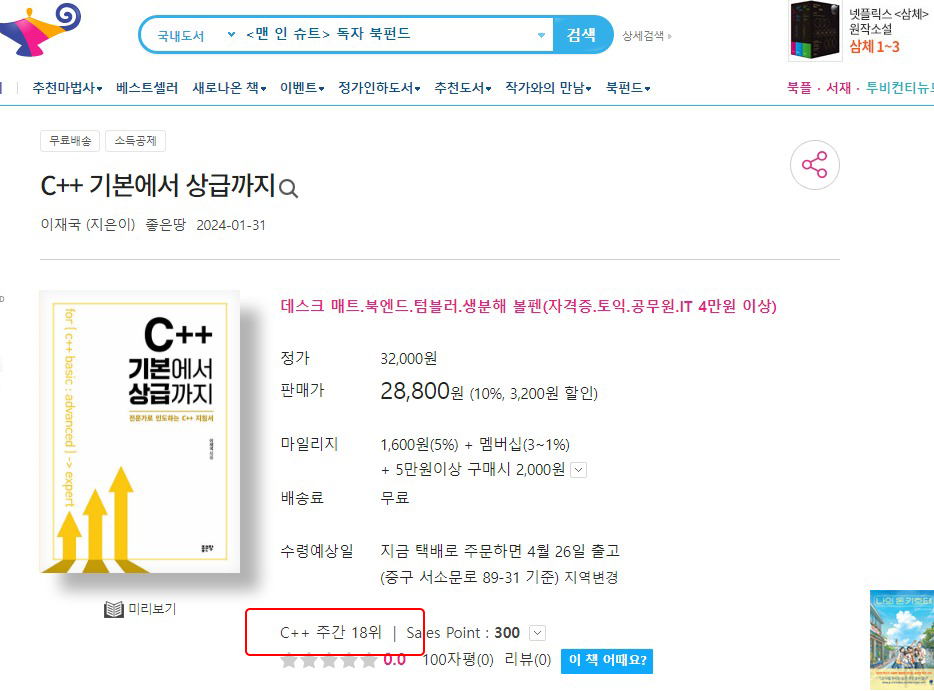Expand the search suggestions dropdown arrow
934x691 pixels.
(x=541, y=35)
